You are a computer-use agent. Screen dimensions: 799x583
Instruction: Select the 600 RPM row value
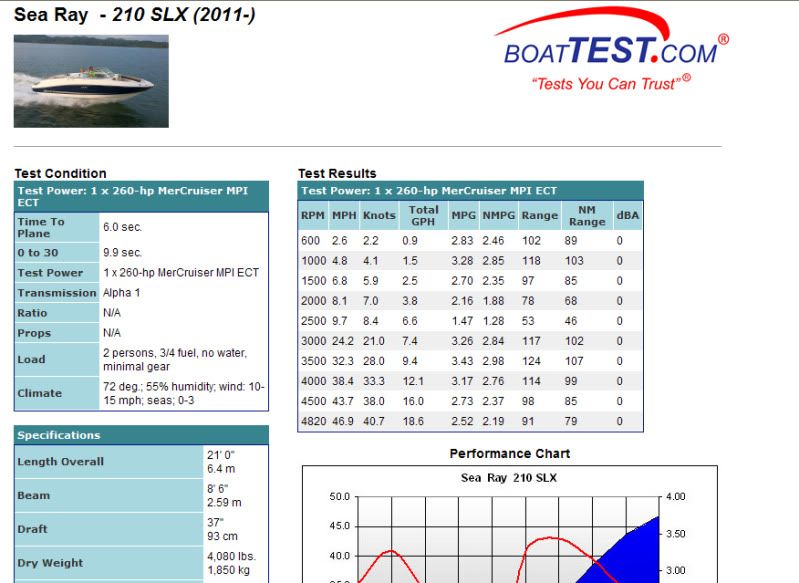point(310,241)
